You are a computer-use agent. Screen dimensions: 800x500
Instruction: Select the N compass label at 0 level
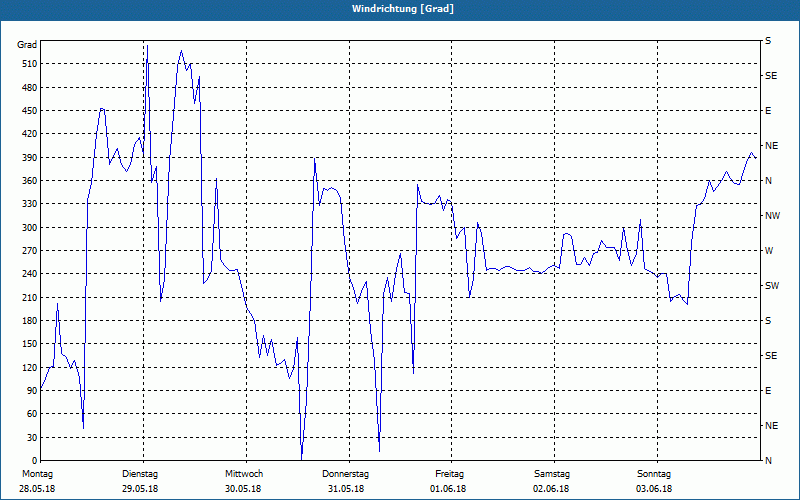(768, 461)
